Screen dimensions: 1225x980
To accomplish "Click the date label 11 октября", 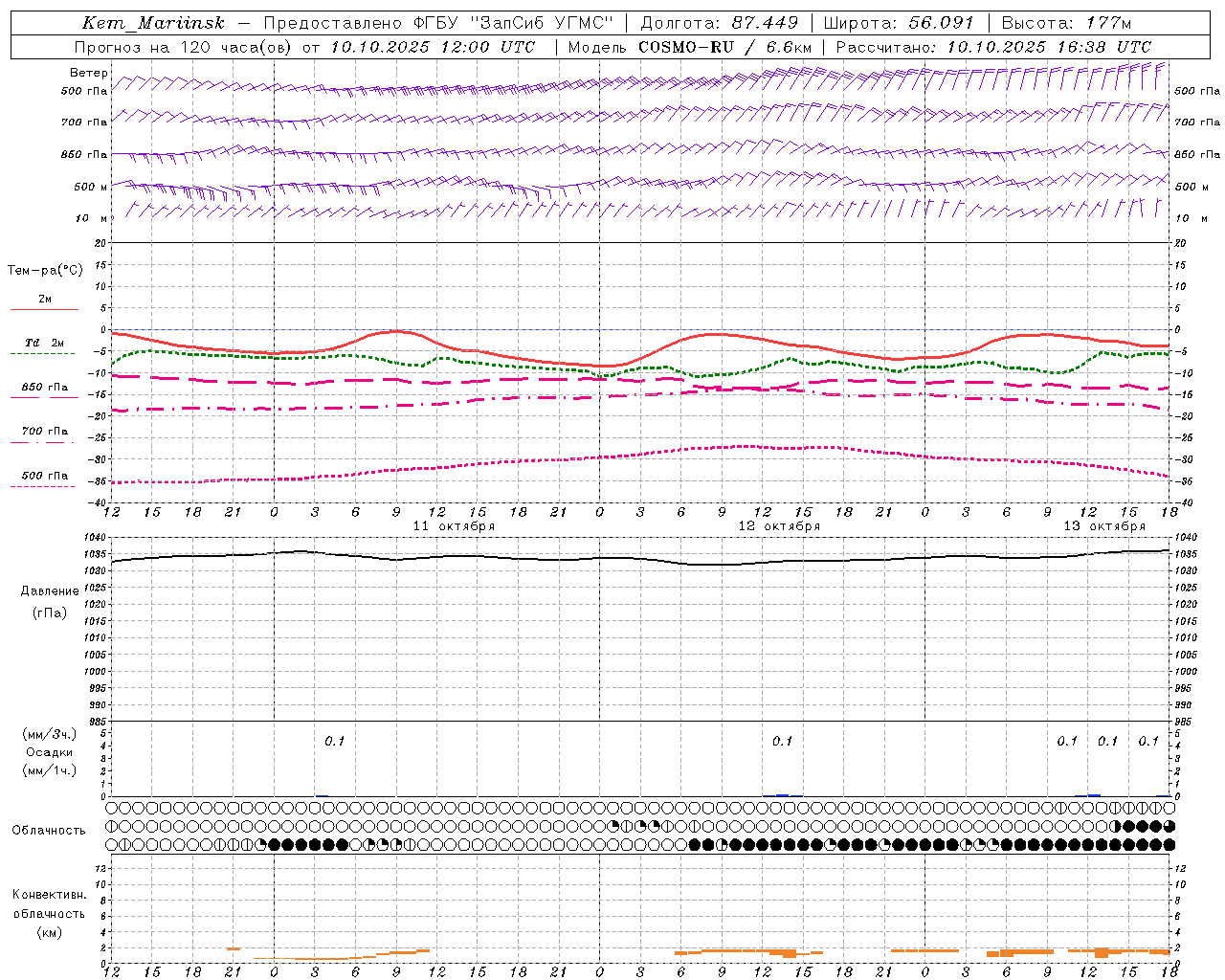I will (454, 526).
